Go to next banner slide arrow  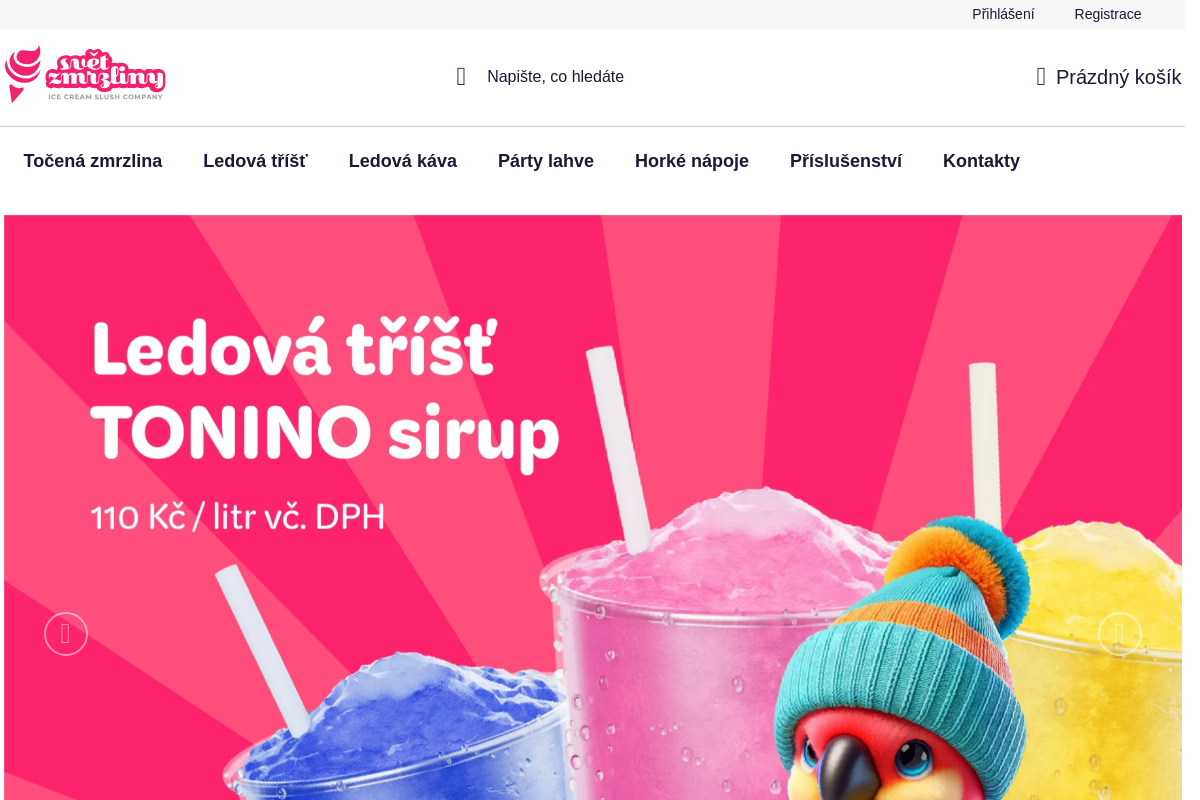pos(1120,634)
